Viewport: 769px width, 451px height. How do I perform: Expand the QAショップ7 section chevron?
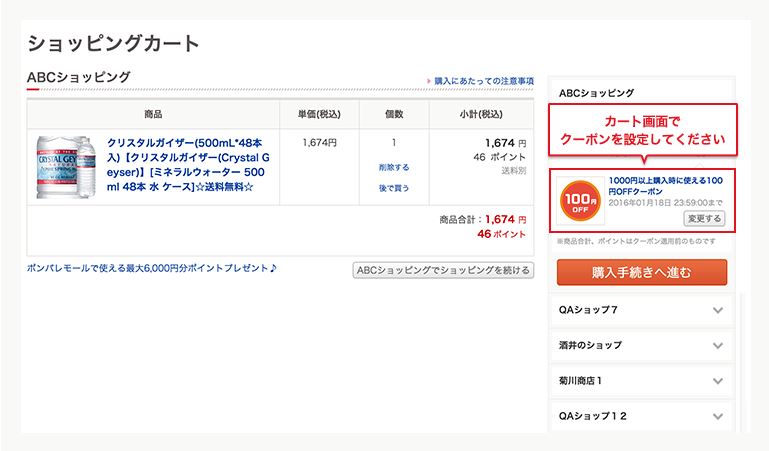718,310
